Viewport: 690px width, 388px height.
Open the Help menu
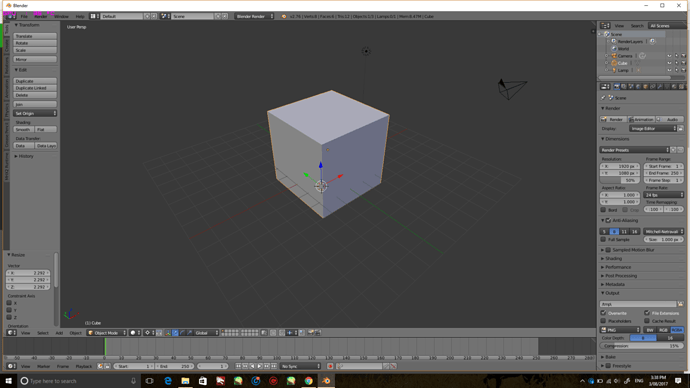[x=80, y=16]
